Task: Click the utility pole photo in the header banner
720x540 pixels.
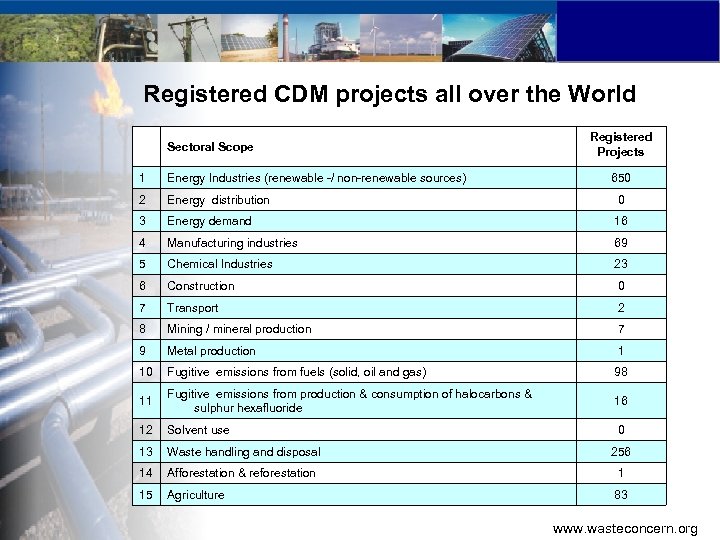Action: 189,38
